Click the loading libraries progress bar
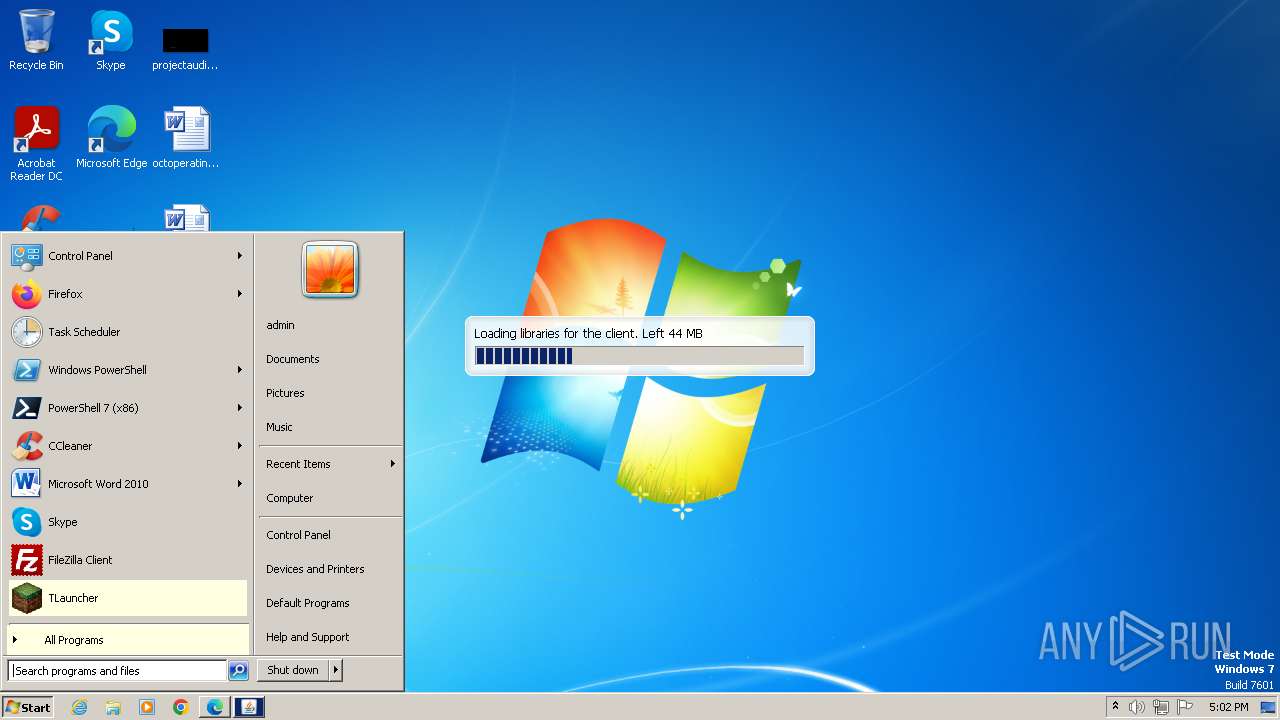The image size is (1280, 720). pos(639,356)
